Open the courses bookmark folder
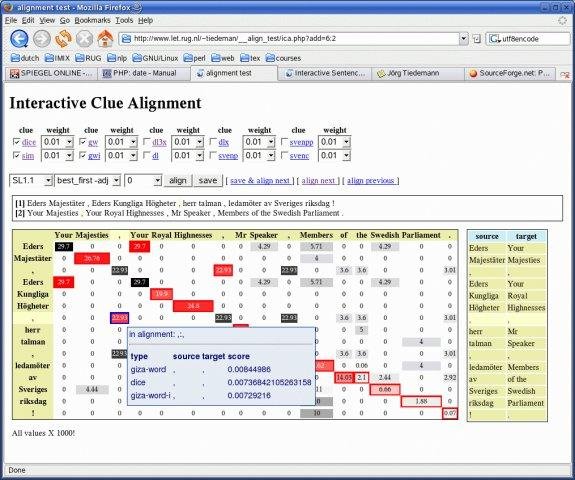575x480 pixels. pyautogui.click(x=283, y=58)
